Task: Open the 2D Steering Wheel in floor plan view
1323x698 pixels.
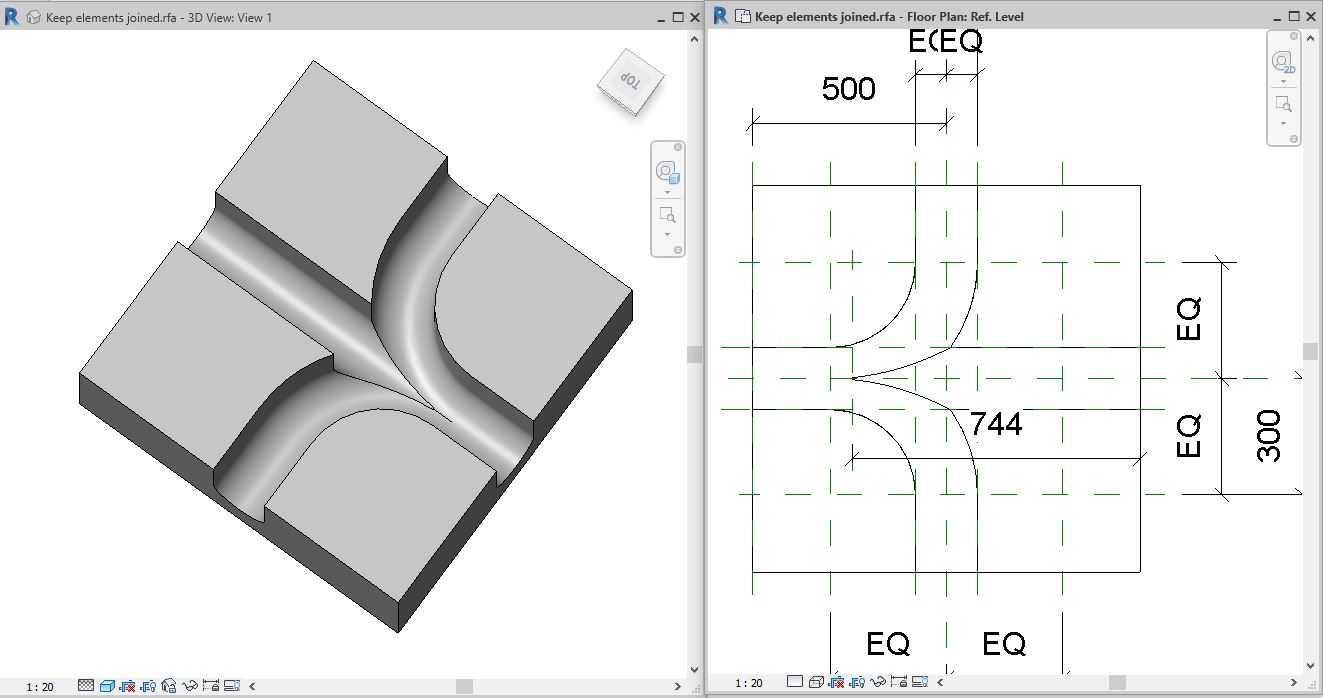Action: pos(1283,62)
